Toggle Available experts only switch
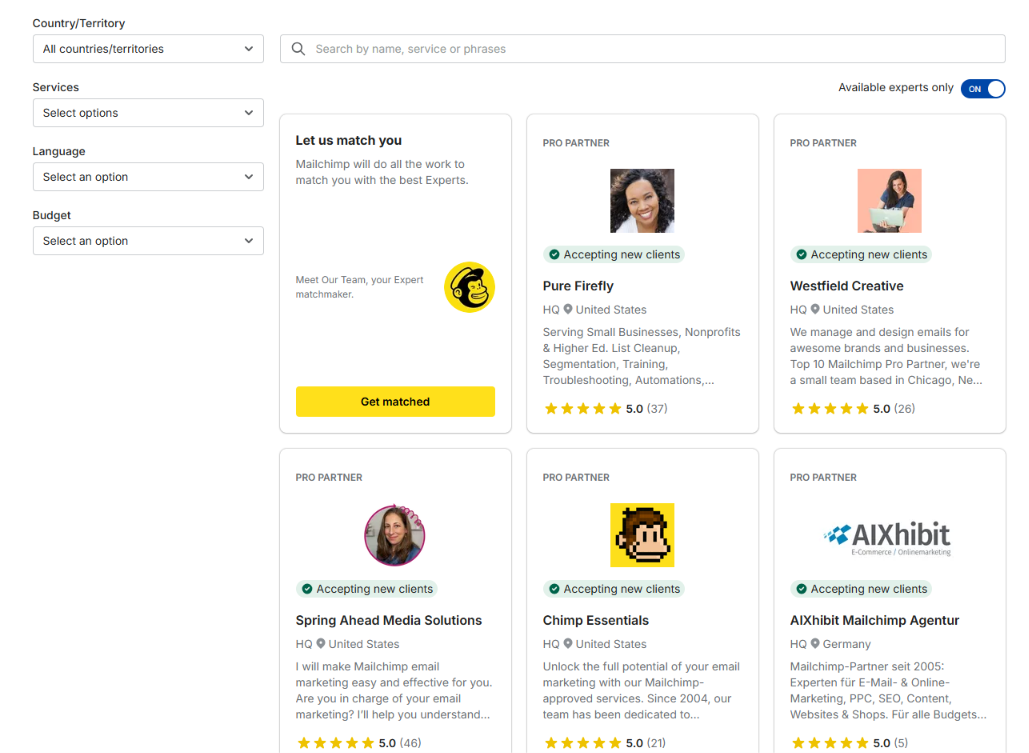This screenshot has width=1029, height=753. 982,89
